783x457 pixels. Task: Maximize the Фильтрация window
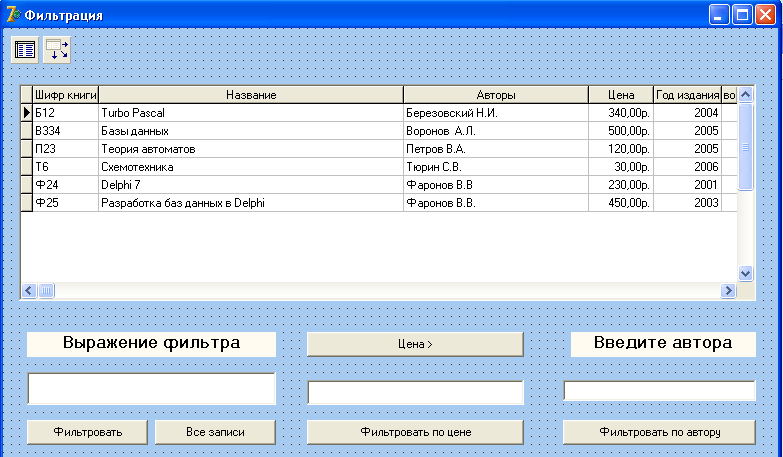742,15
